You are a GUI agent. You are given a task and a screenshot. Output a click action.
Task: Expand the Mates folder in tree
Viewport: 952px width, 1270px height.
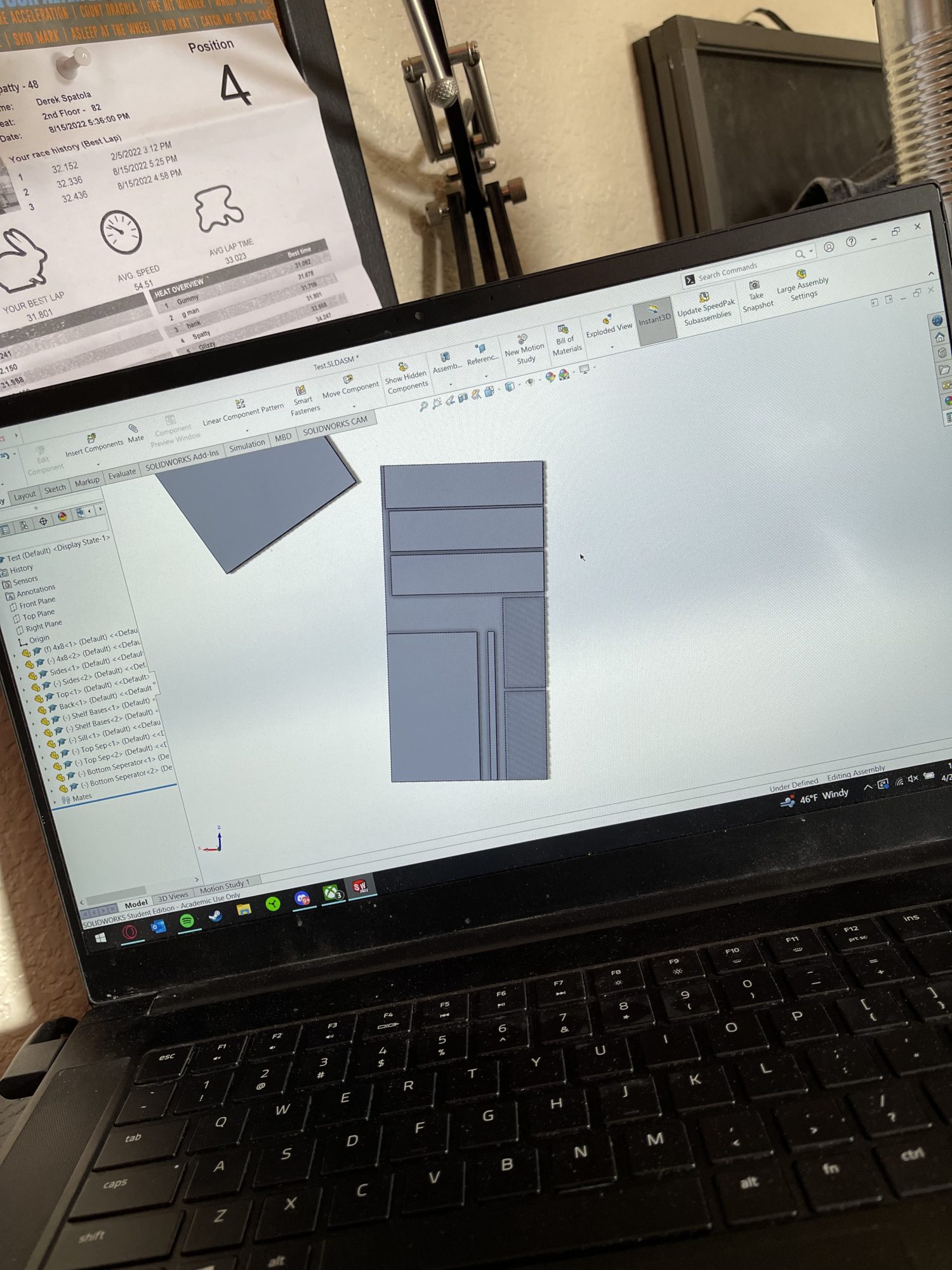coord(54,802)
